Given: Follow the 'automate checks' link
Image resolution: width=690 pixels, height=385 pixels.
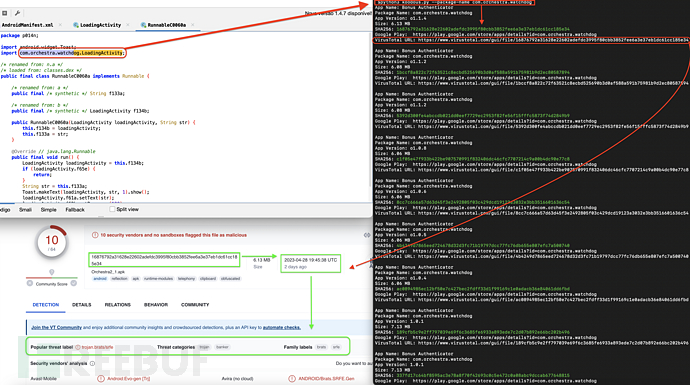Looking at the screenshot, I should pos(282,327).
